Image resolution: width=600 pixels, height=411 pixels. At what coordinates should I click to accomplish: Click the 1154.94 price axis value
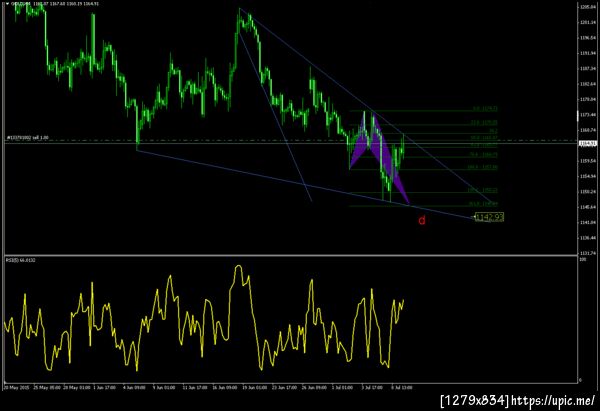(588, 176)
